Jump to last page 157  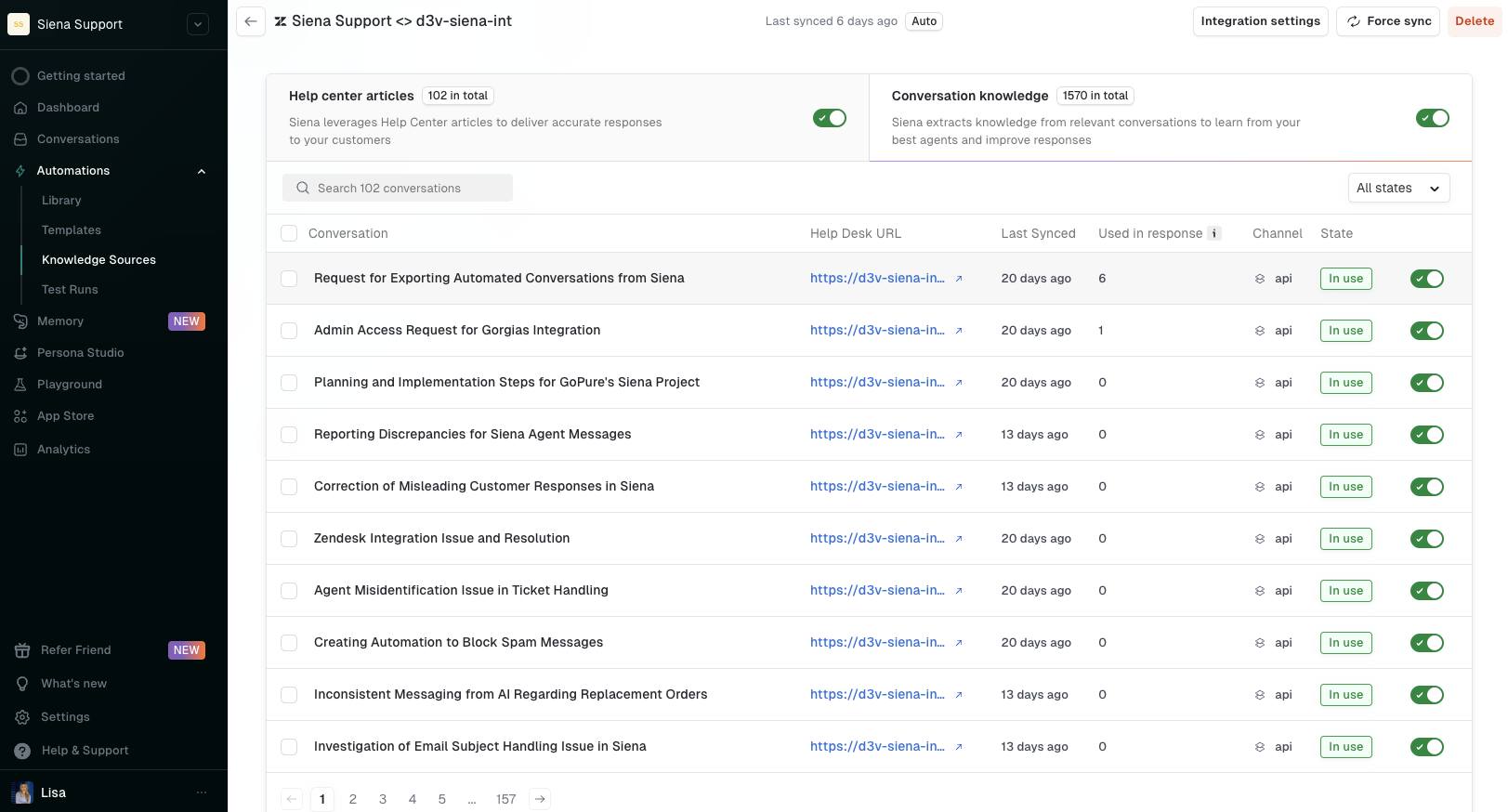(x=506, y=799)
